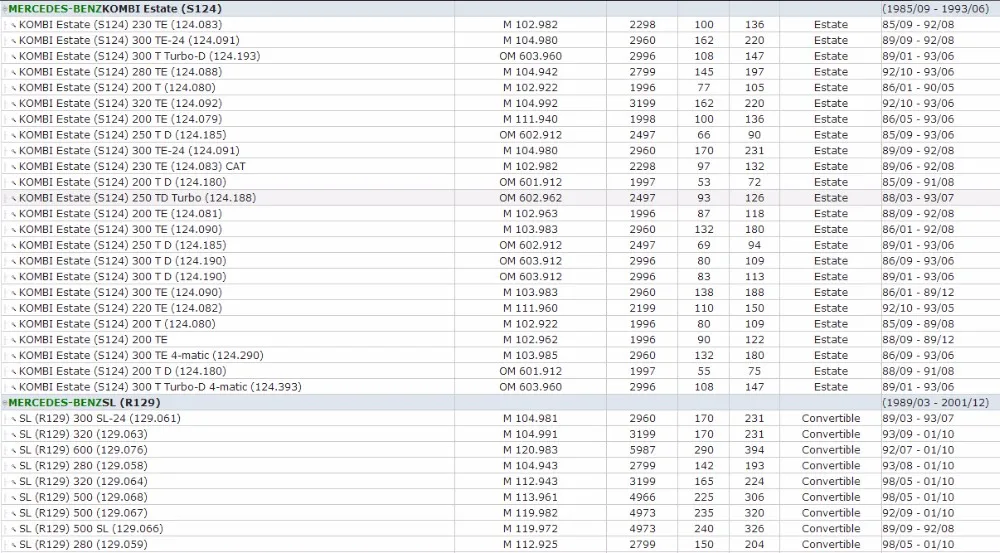Select SL (R129) 320 (129.063) row
Viewport: 1000px width, 553px height.
500,434
